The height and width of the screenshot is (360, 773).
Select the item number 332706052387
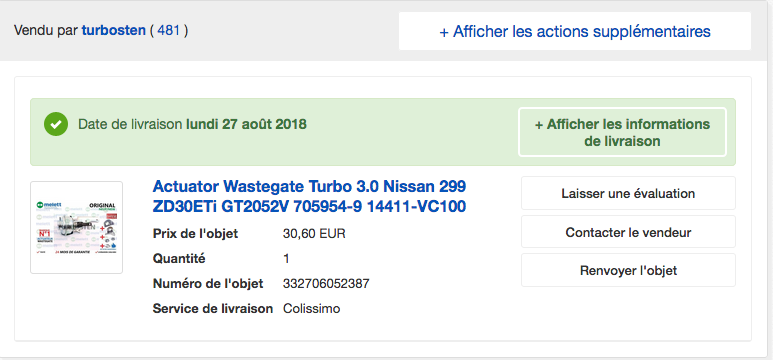326,284
